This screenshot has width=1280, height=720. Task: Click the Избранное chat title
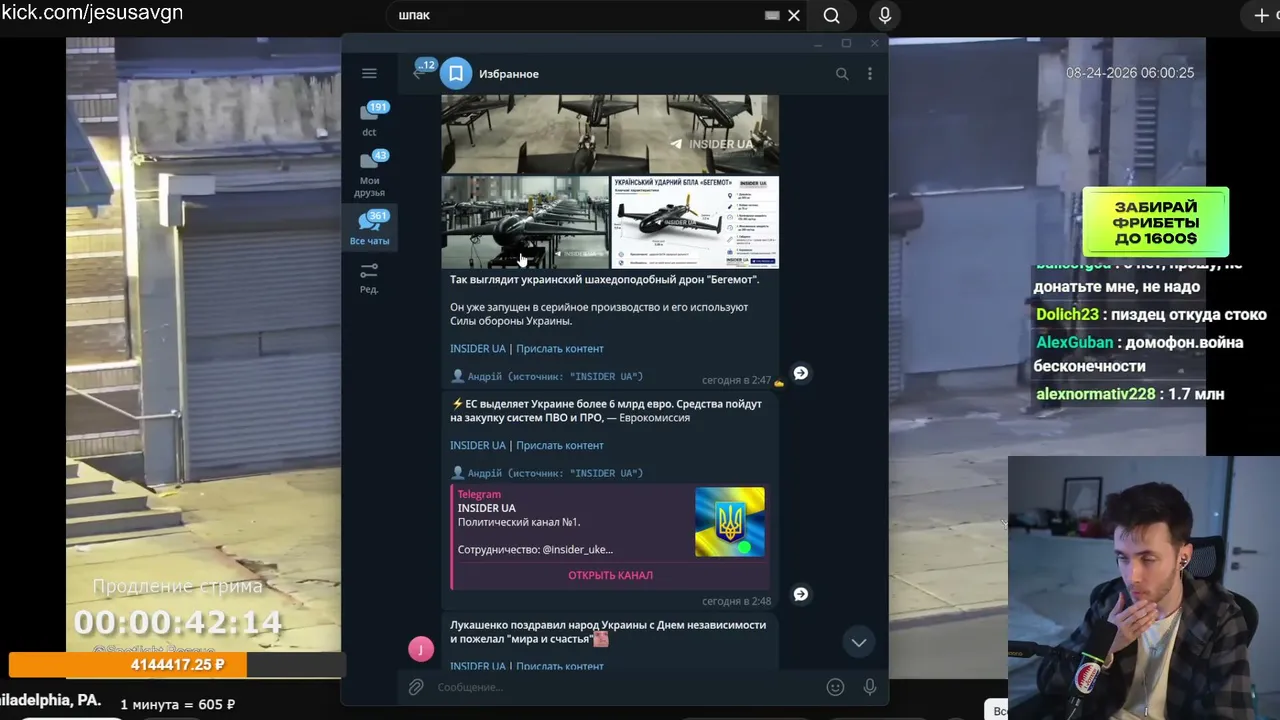509,74
